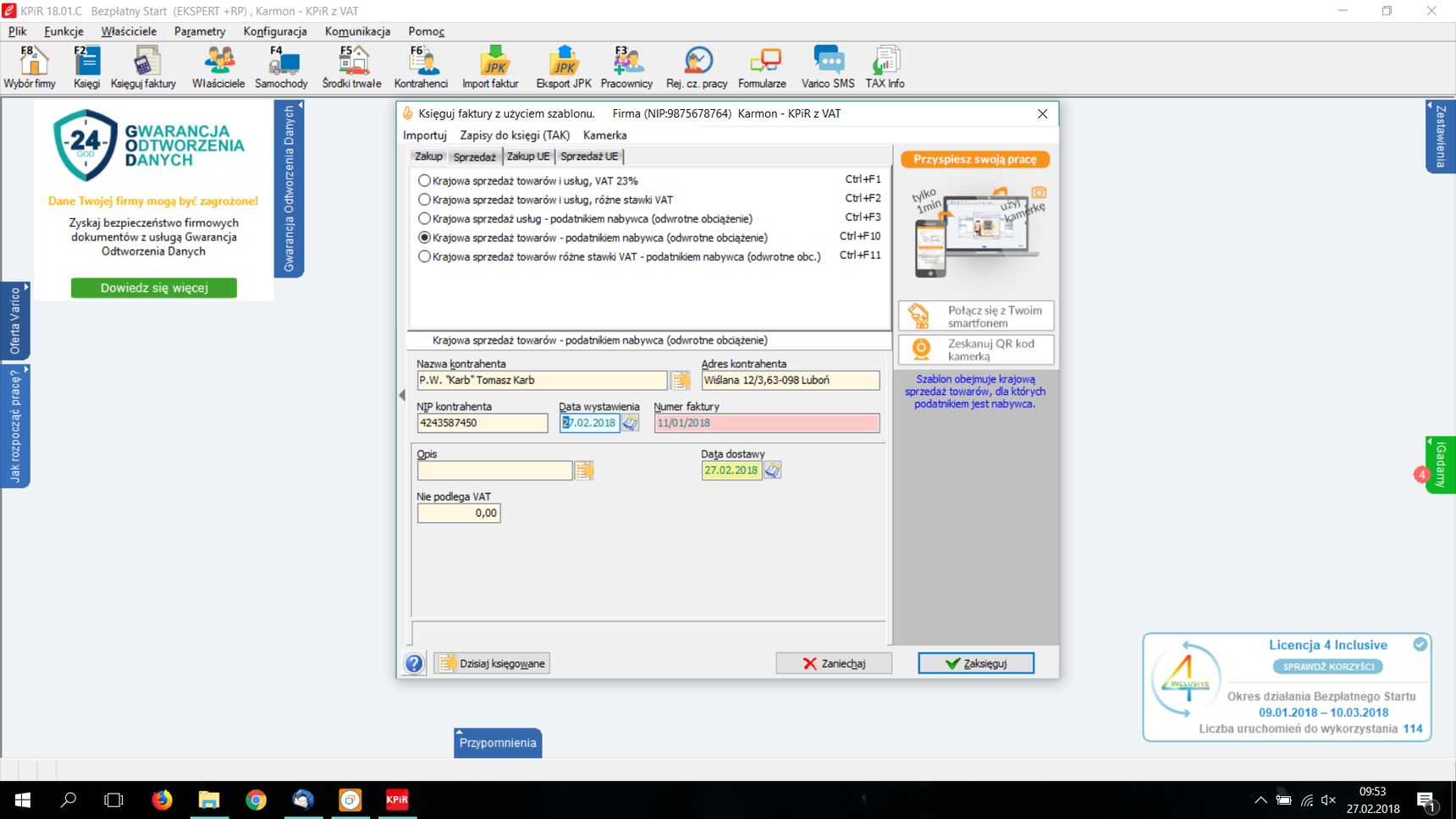Click the NIP kontrahenta field
This screenshot has height=819, width=1456.
click(x=483, y=423)
